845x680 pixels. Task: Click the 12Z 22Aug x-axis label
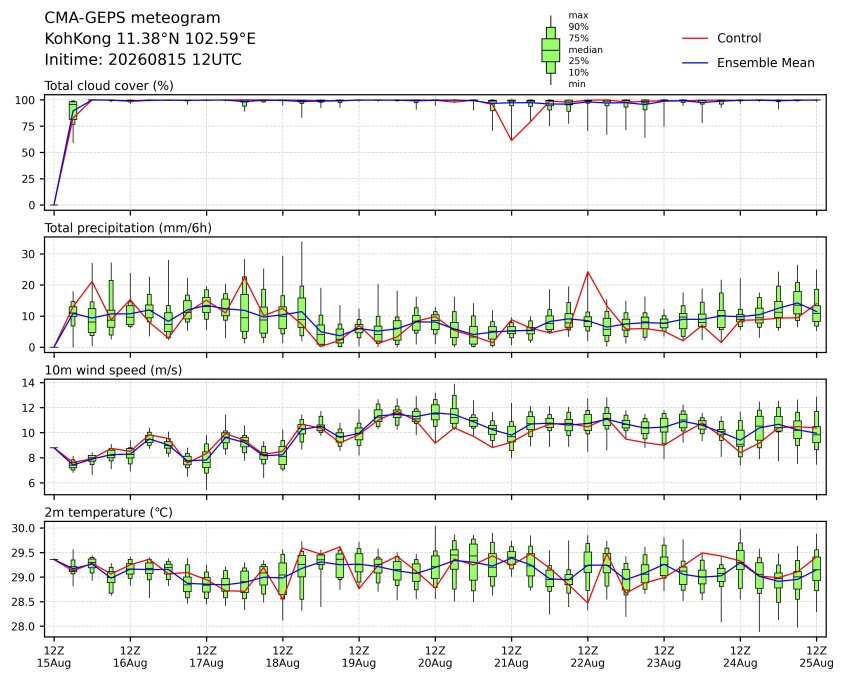tap(587, 656)
